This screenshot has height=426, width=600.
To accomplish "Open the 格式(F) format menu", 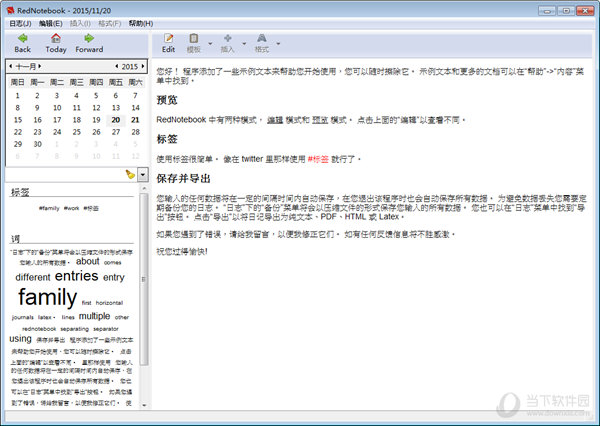I will click(109, 24).
